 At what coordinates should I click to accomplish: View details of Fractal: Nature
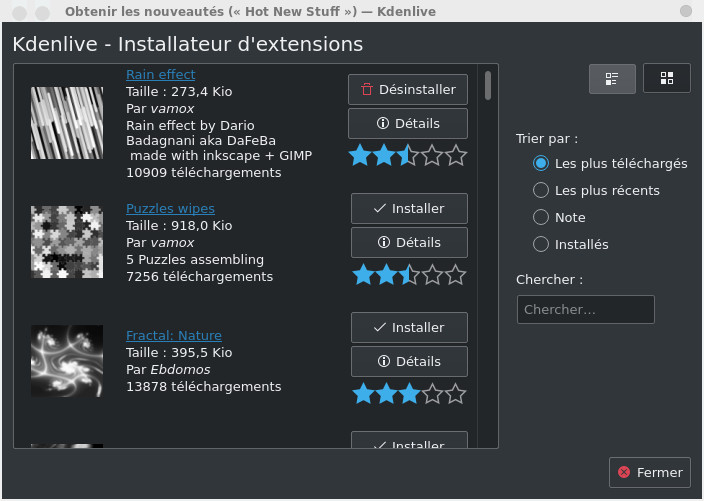point(409,361)
